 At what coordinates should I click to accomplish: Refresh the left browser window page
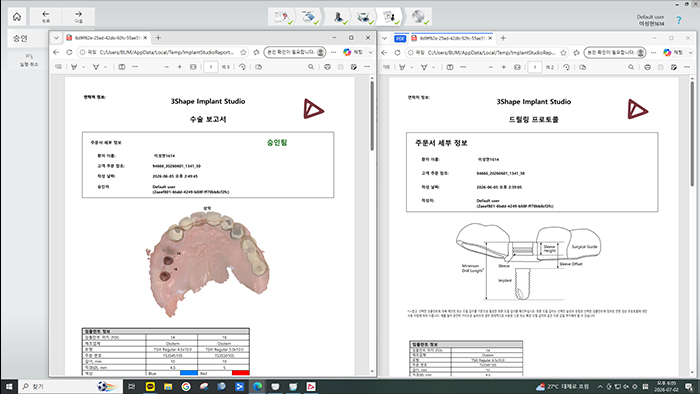click(x=69, y=52)
